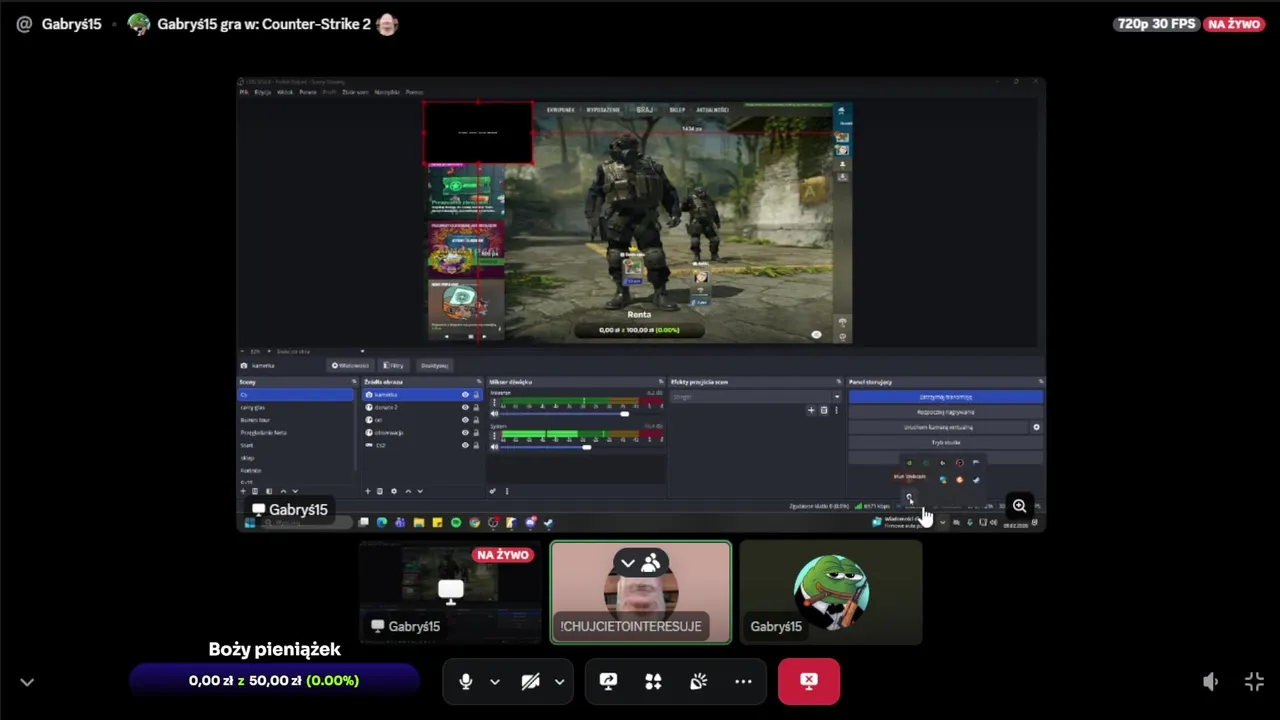The image size is (1280, 720).
Task: Select the Cs scene in OBS scenes list
Action: tap(296, 395)
